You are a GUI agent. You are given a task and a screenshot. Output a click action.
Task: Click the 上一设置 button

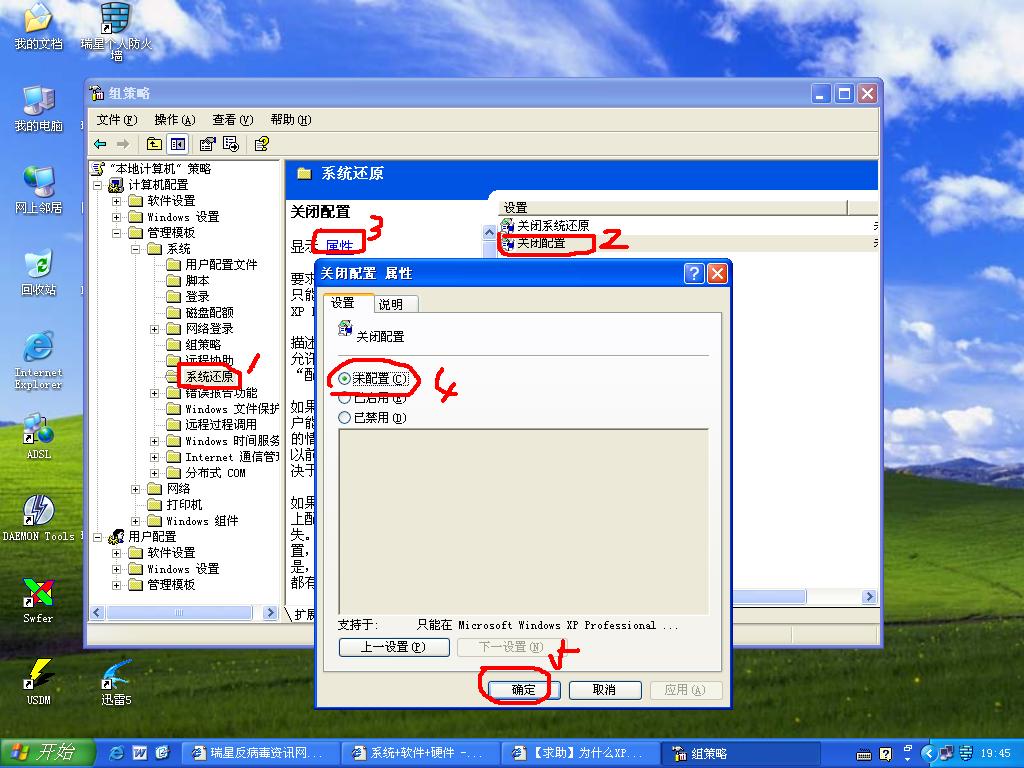pos(394,647)
